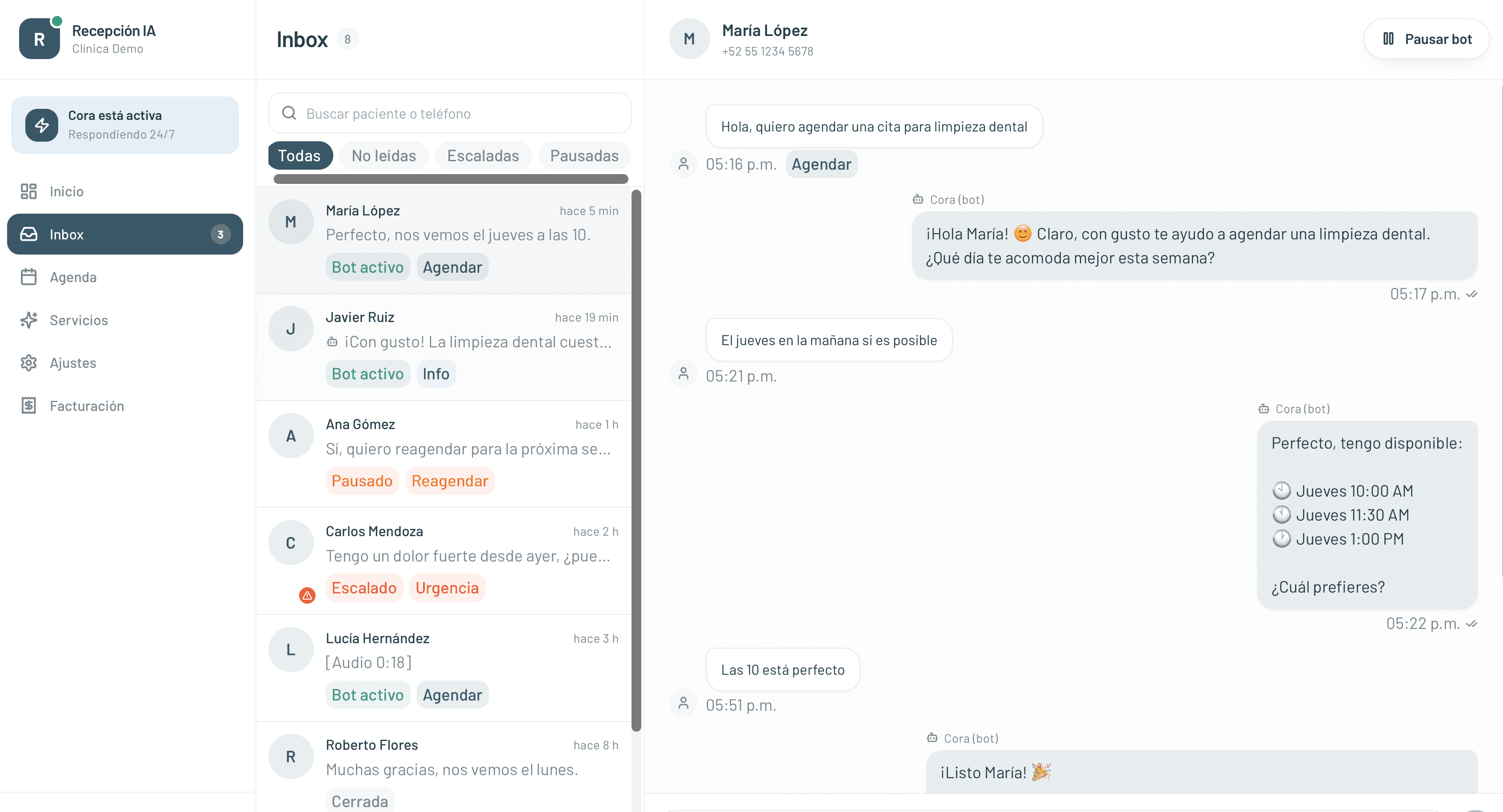Screen dimensions: 1503x812
Task: Open Inicio in the sidebar
Action: tap(125, 191)
